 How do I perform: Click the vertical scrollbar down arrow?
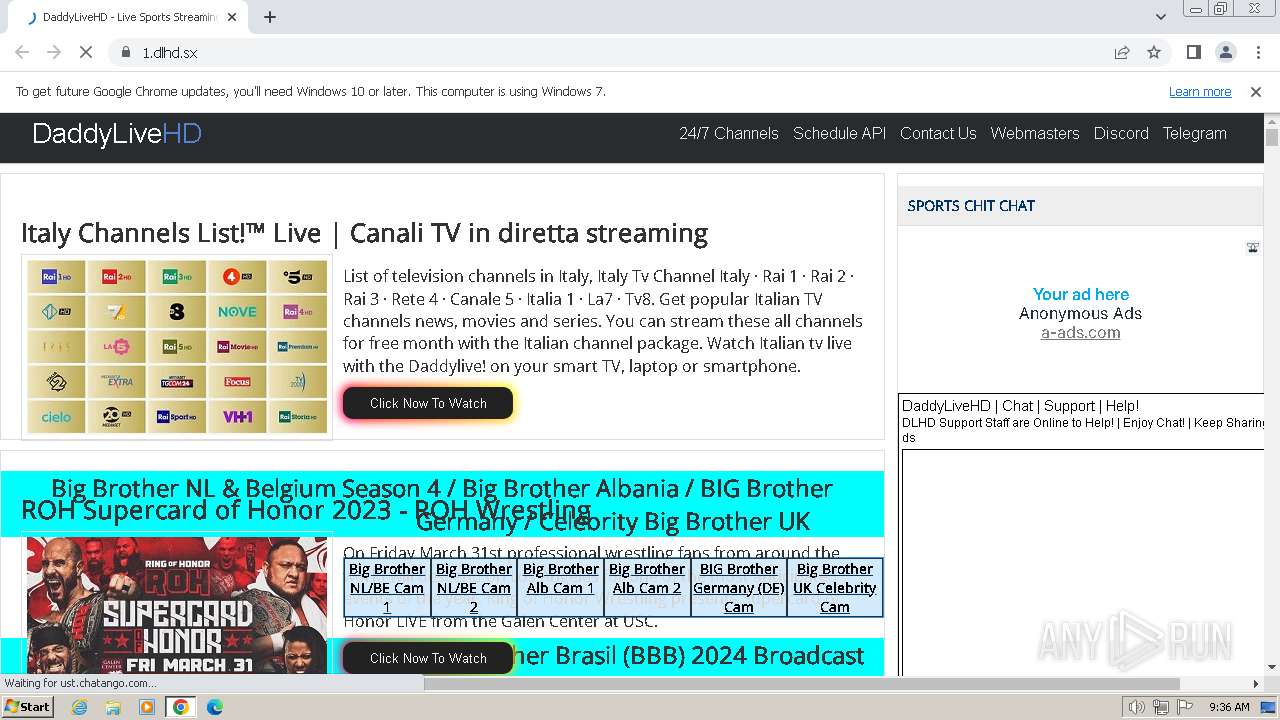click(x=1272, y=667)
